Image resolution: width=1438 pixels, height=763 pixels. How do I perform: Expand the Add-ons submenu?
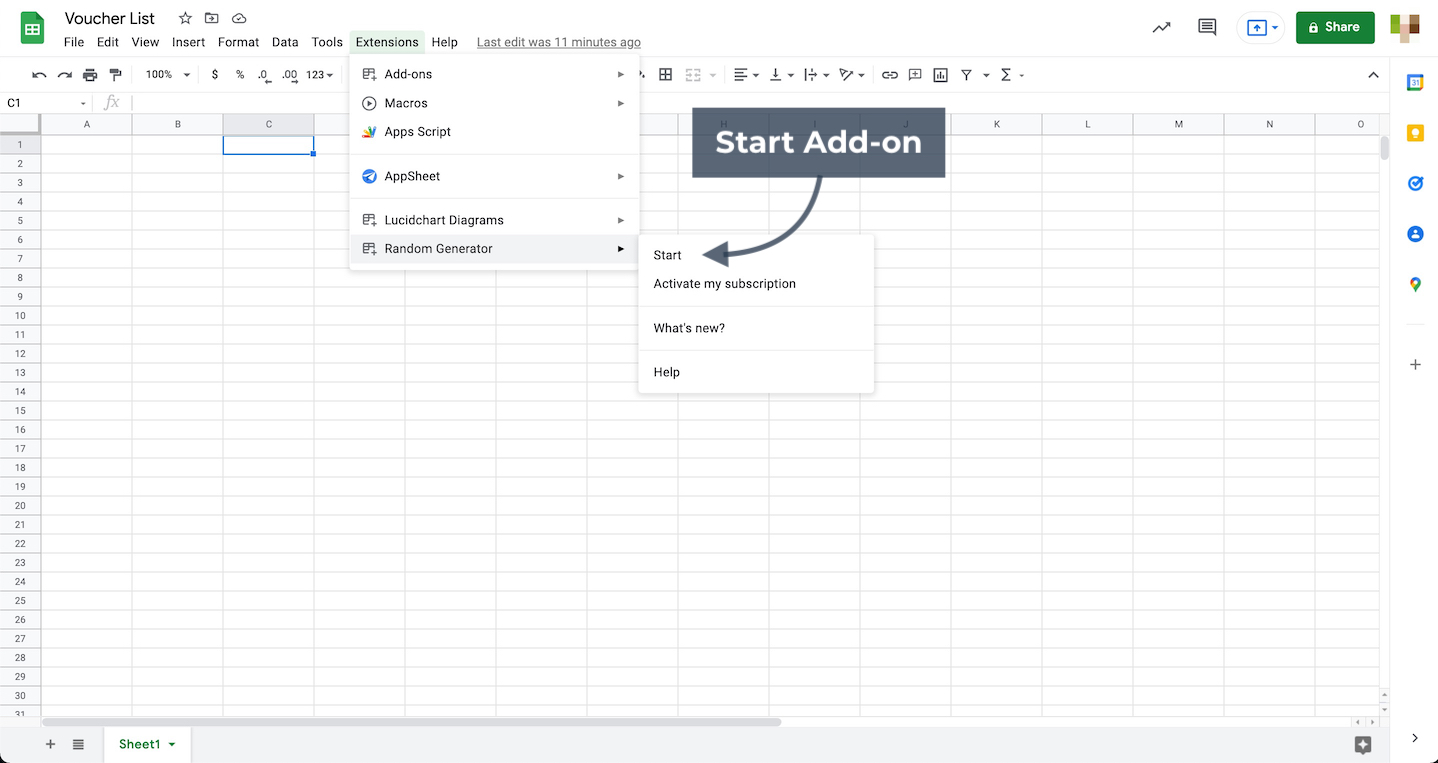tap(494, 74)
